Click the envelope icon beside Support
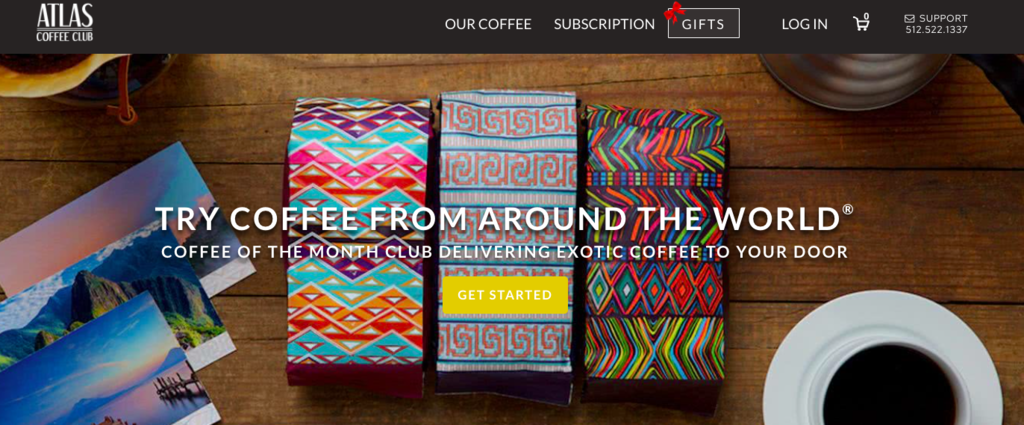Viewport: 1024px width, 425px height. pyautogui.click(x=910, y=18)
